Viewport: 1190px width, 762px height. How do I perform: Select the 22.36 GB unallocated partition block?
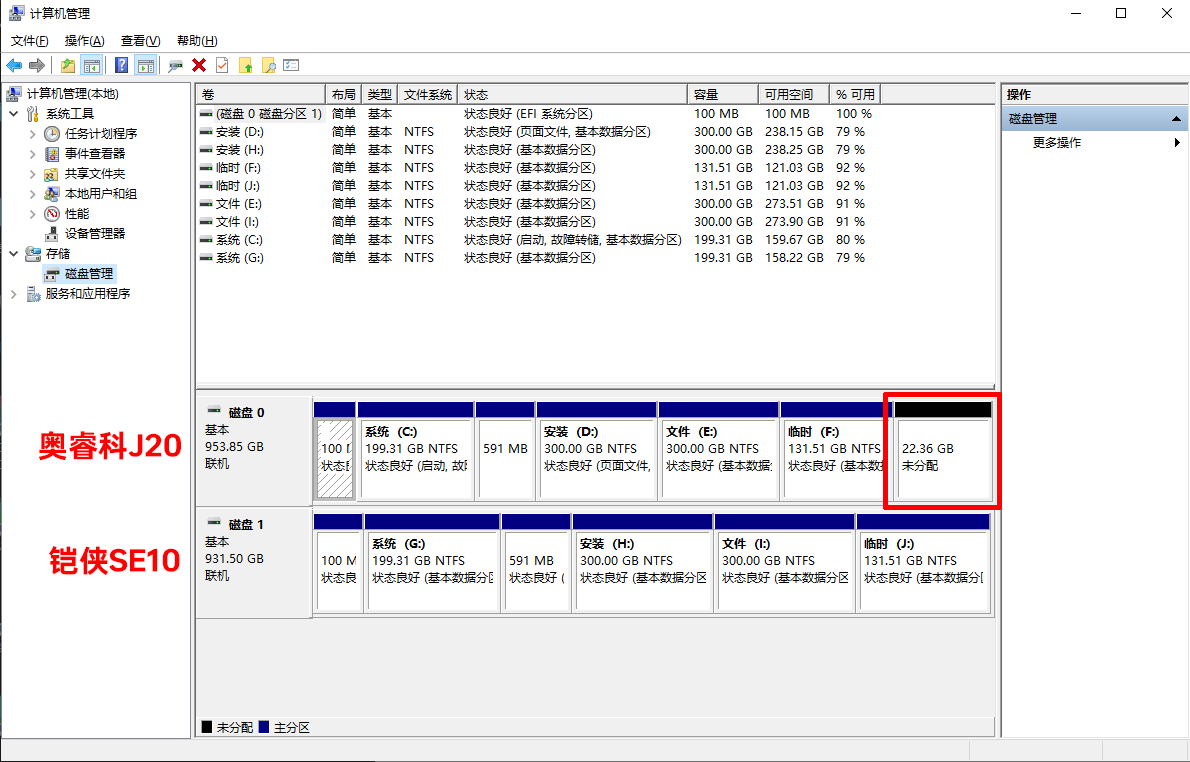(942, 458)
